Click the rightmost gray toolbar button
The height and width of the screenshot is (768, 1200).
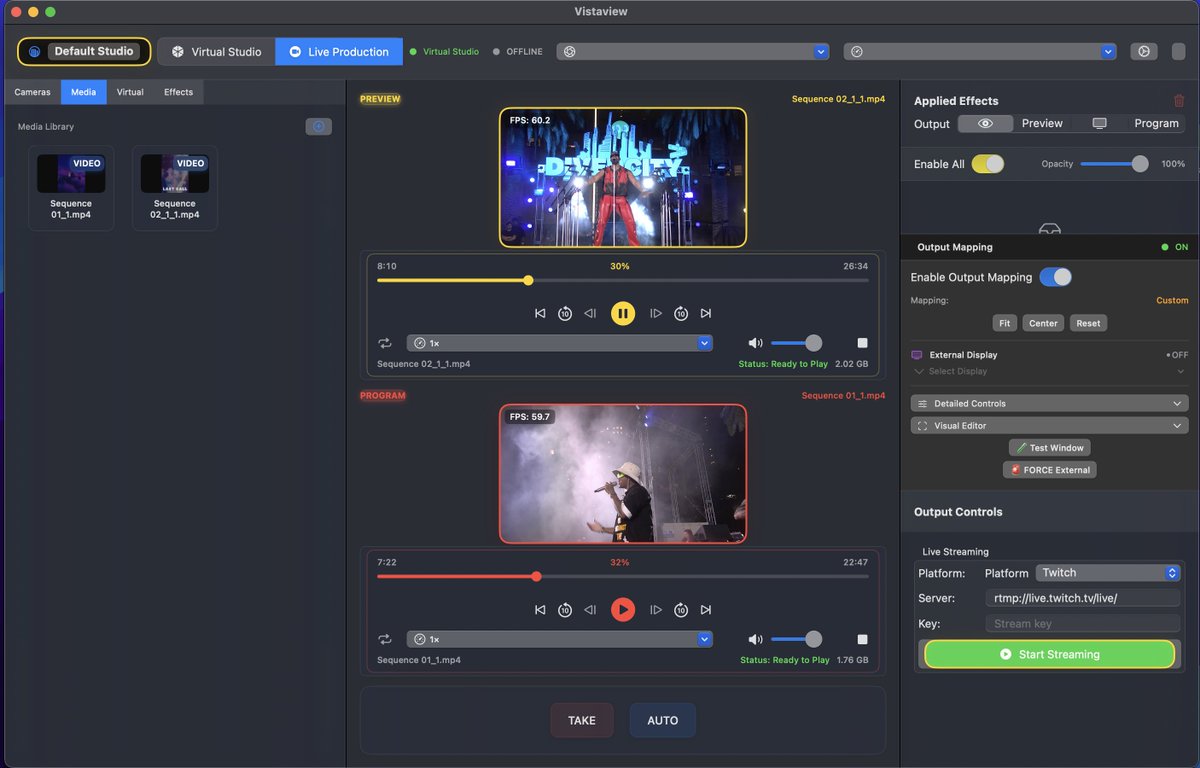1178,51
